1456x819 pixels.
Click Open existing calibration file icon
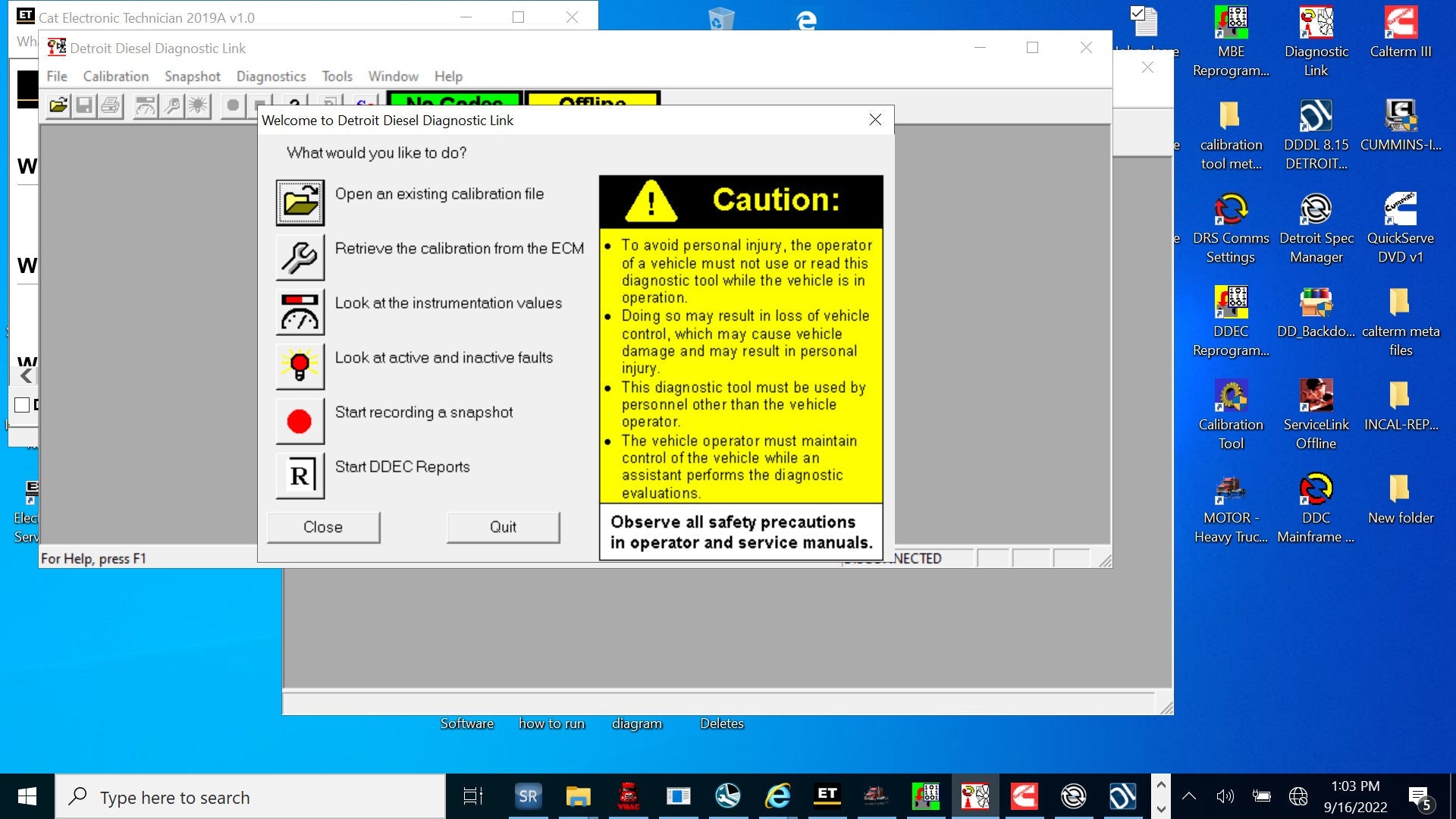300,202
